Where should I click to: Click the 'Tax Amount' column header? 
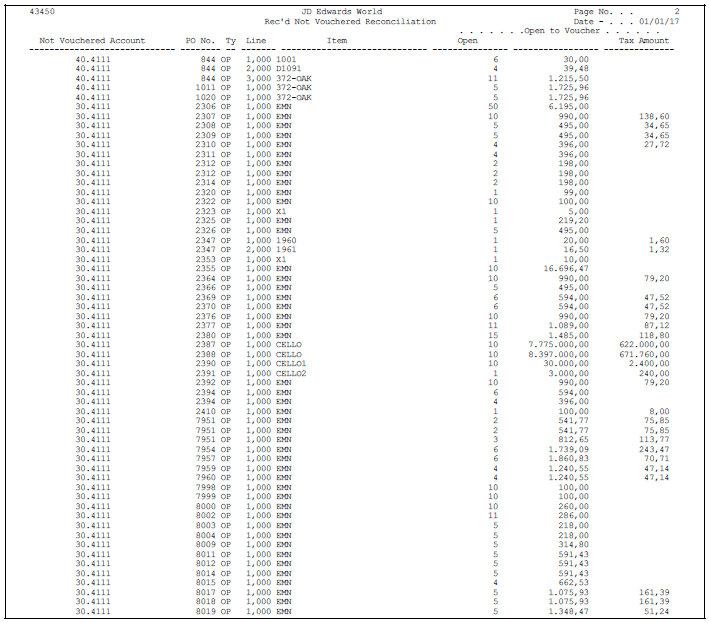(x=644, y=40)
